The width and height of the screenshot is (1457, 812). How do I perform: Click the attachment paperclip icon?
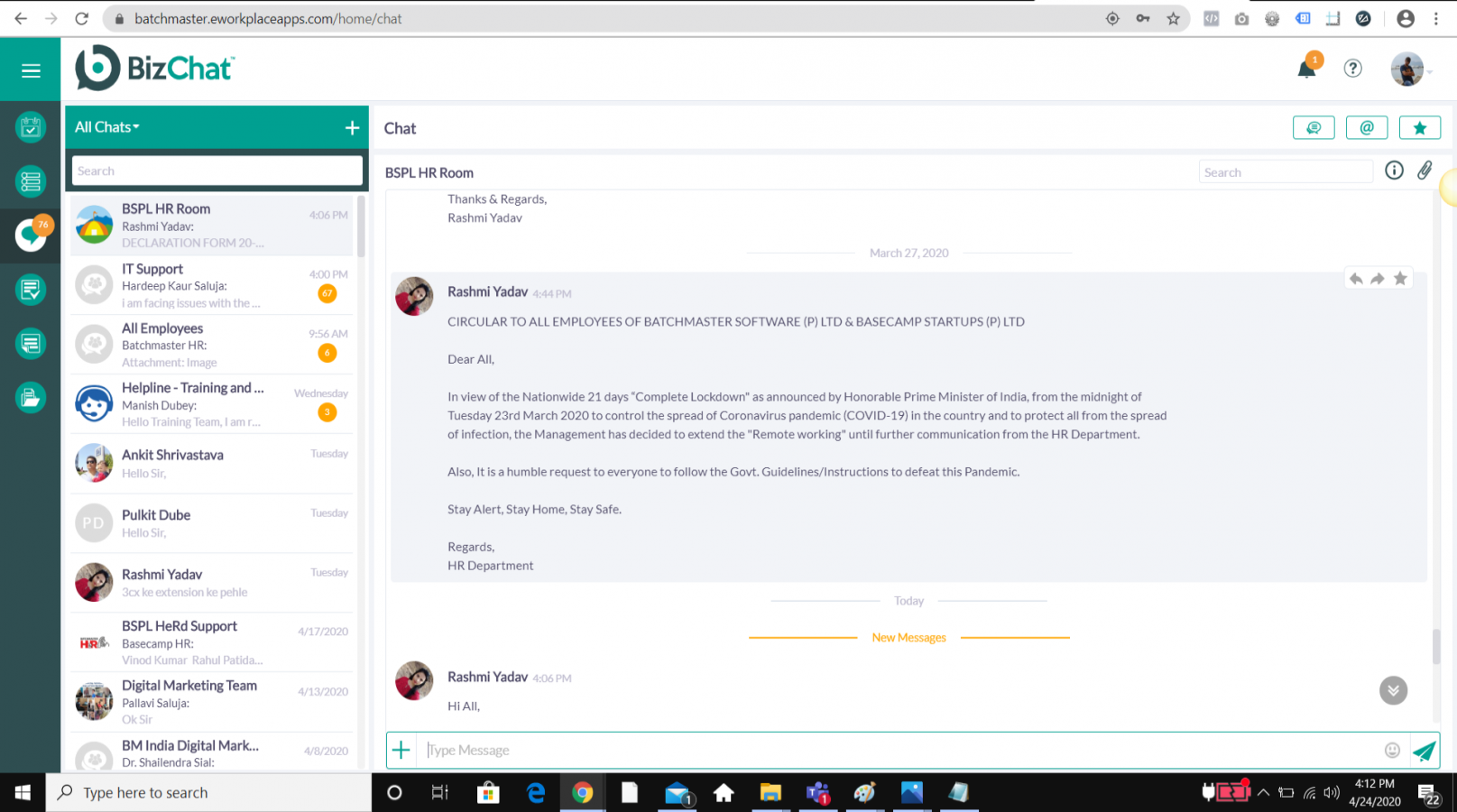pyautogui.click(x=1425, y=171)
